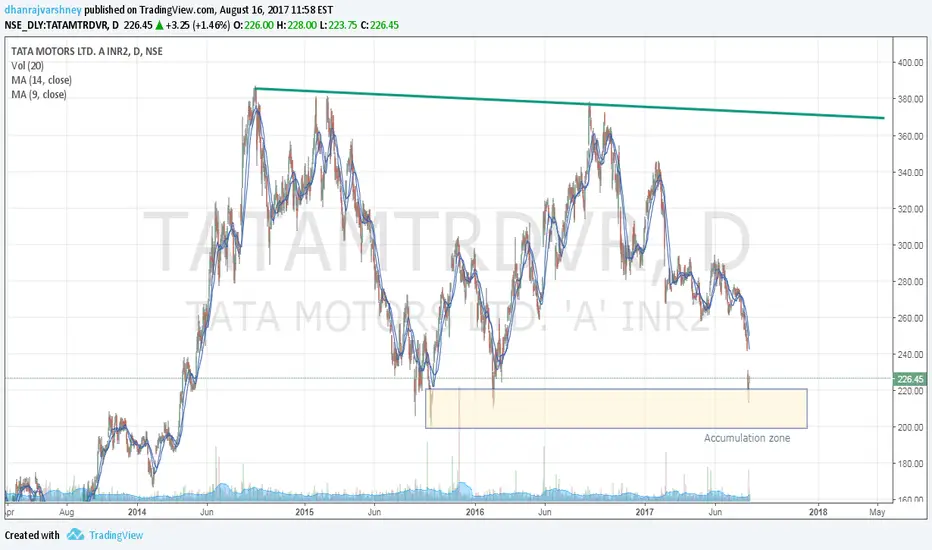
Task: Click the green up-arrow change indicator
Action: (159, 25)
